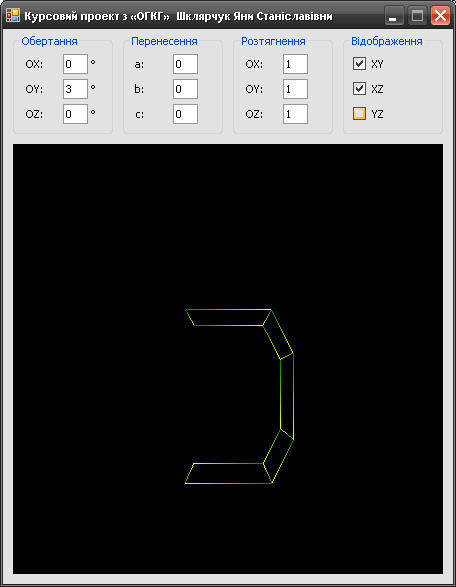
Task: Uncheck the XY reflection checkbox
Action: click(x=359, y=64)
